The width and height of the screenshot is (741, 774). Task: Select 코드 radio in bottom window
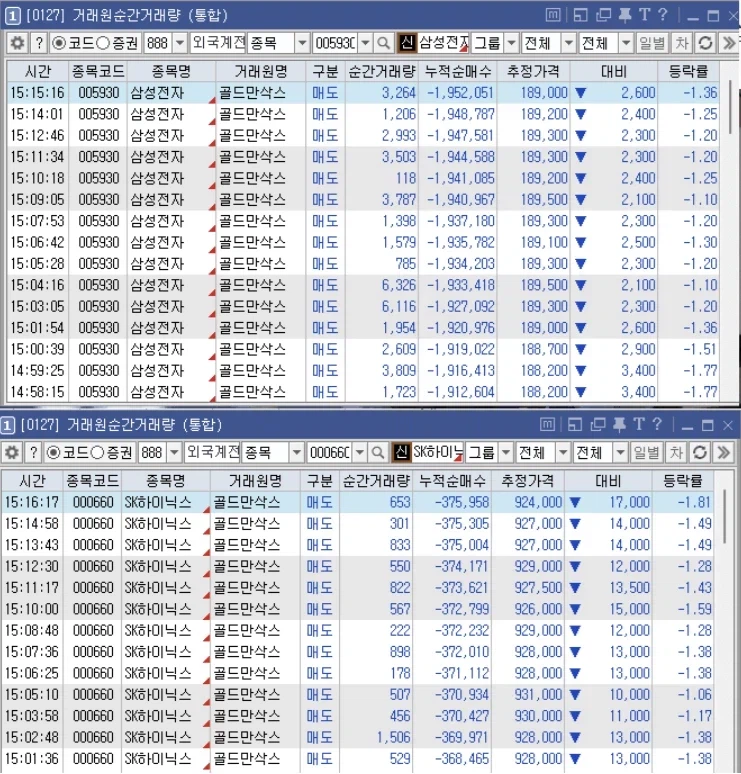[53, 453]
